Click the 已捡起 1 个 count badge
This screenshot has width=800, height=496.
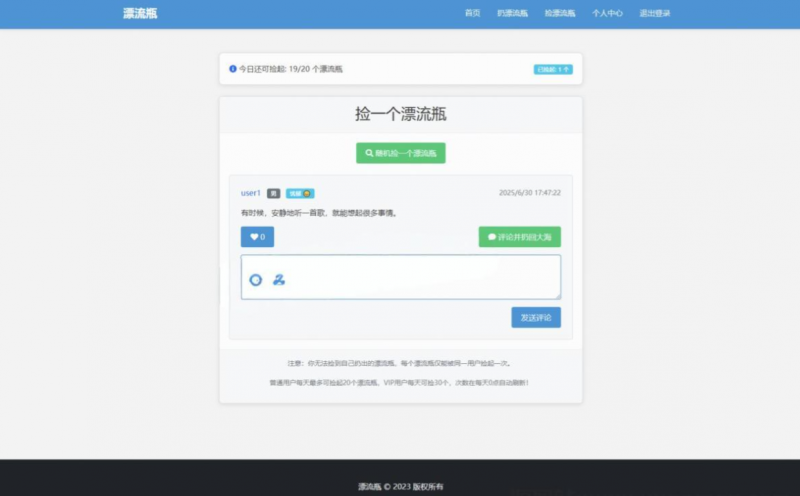(553, 70)
